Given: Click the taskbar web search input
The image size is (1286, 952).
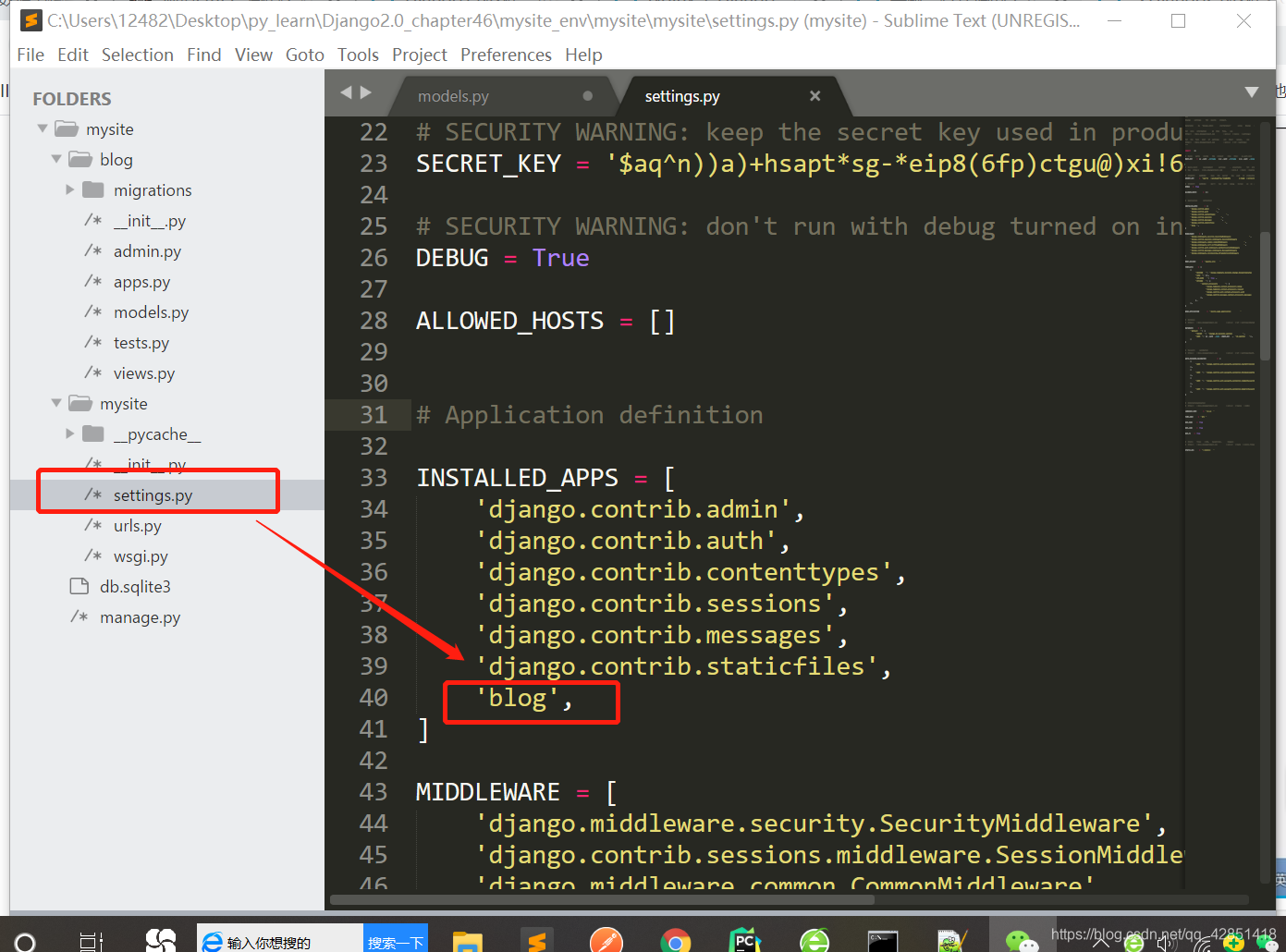Looking at the screenshot, I should coord(280,939).
